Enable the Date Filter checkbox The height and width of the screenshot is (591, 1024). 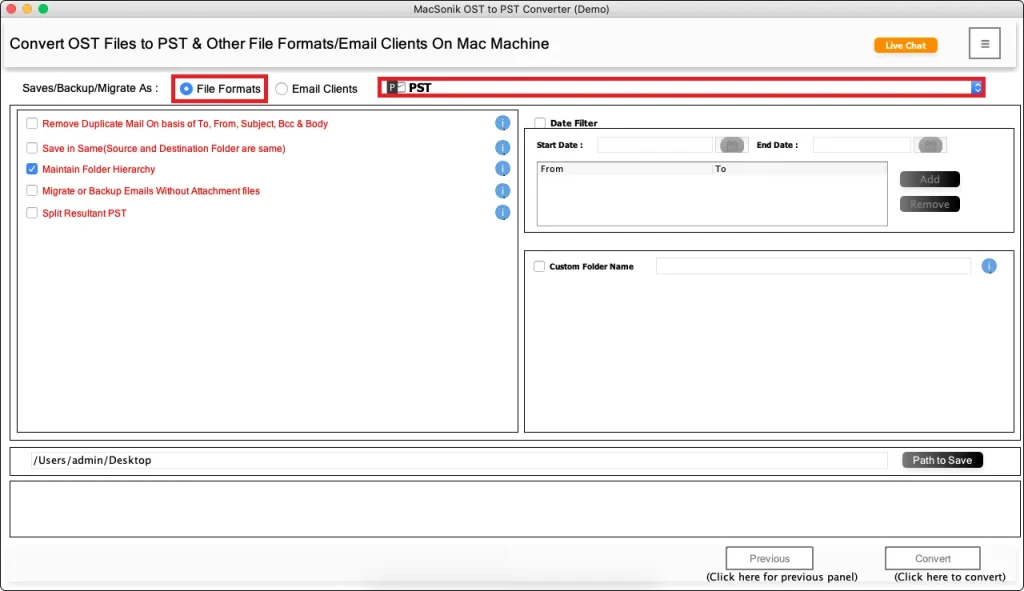click(540, 124)
